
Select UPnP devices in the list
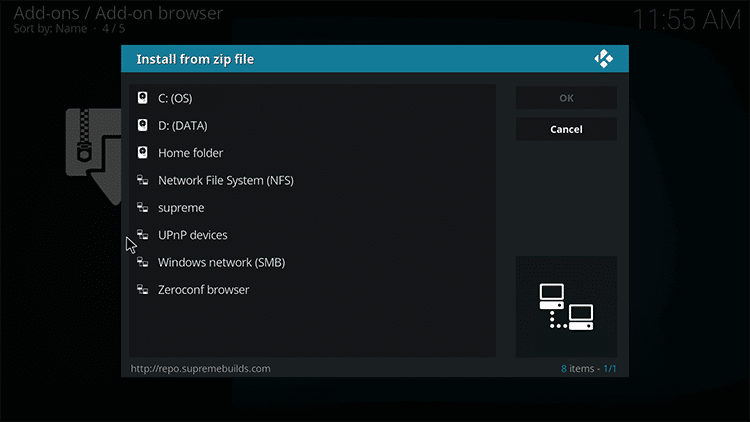[312, 235]
